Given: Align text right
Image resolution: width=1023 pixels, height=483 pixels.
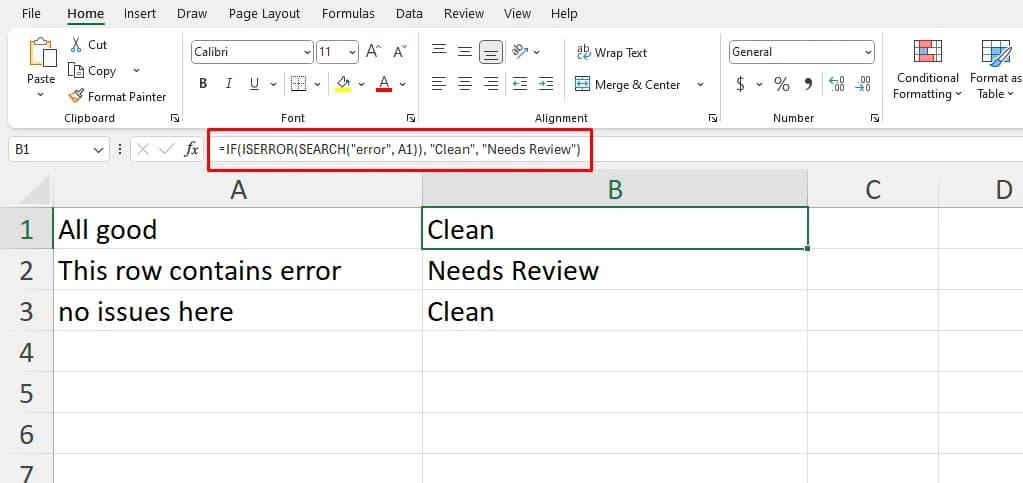Looking at the screenshot, I should (491, 84).
